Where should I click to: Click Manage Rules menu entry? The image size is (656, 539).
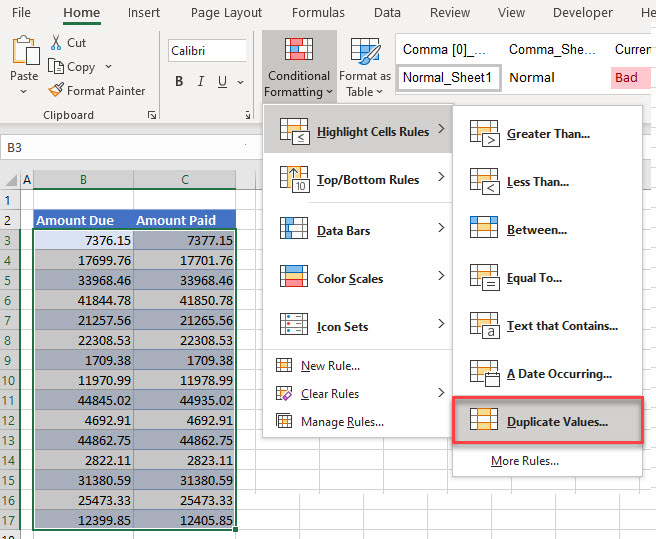pyautogui.click(x=342, y=422)
